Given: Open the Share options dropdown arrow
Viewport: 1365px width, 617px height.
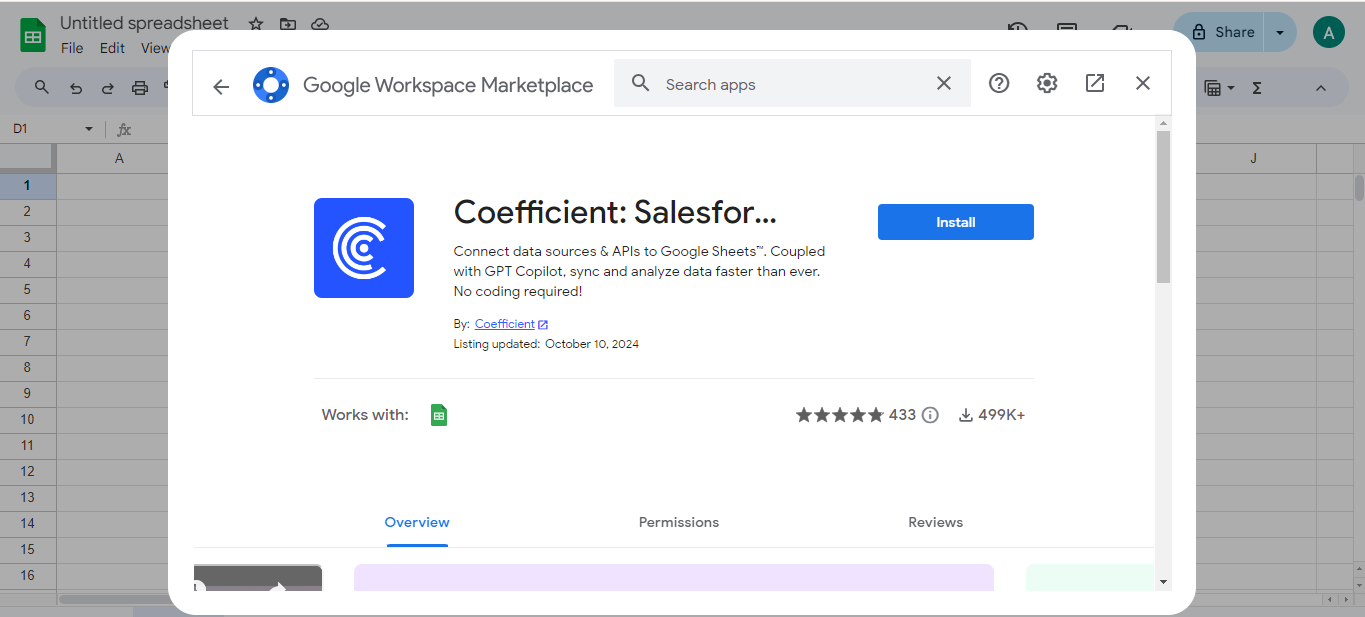Looking at the screenshot, I should (x=1280, y=32).
